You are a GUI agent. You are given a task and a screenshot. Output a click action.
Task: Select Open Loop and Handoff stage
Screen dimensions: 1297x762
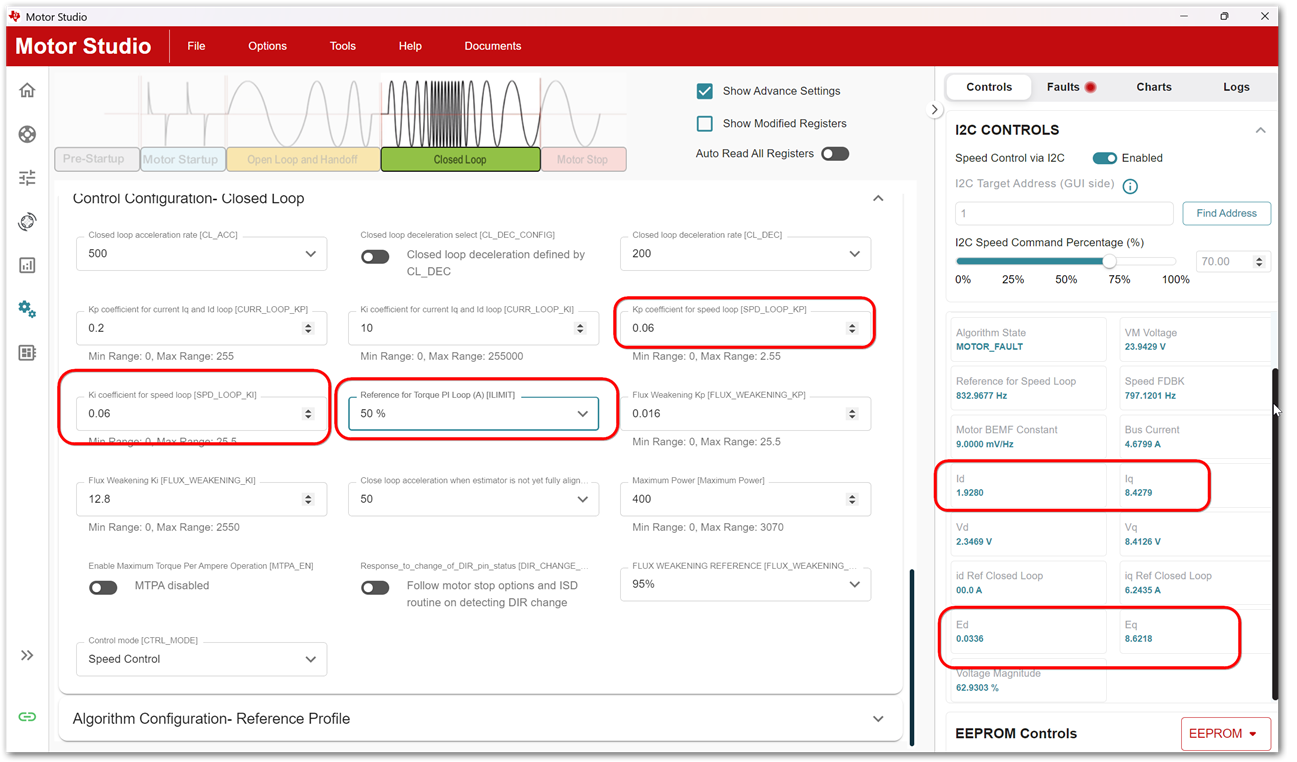[303, 159]
